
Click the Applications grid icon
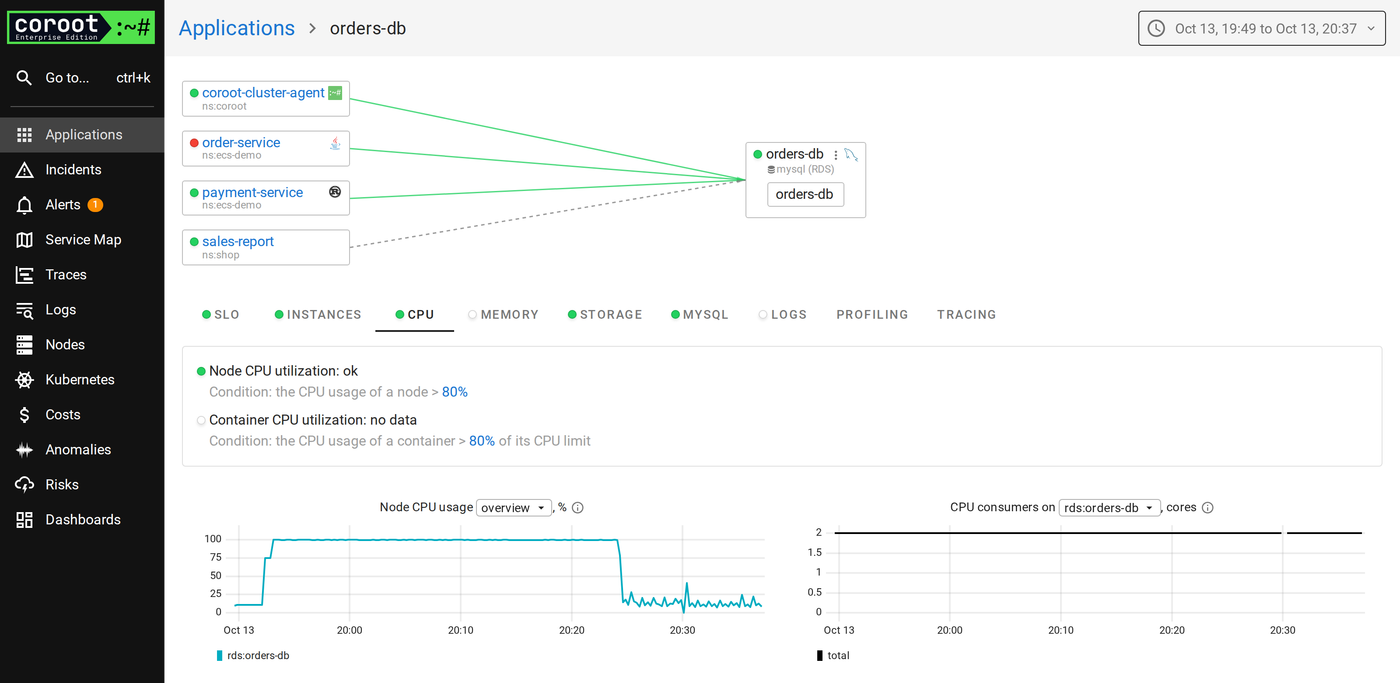click(x=25, y=135)
